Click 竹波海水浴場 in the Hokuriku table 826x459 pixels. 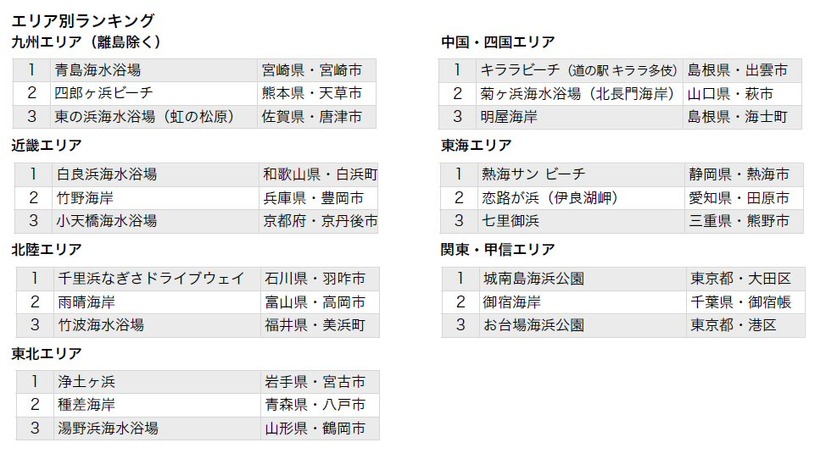(x=101, y=325)
